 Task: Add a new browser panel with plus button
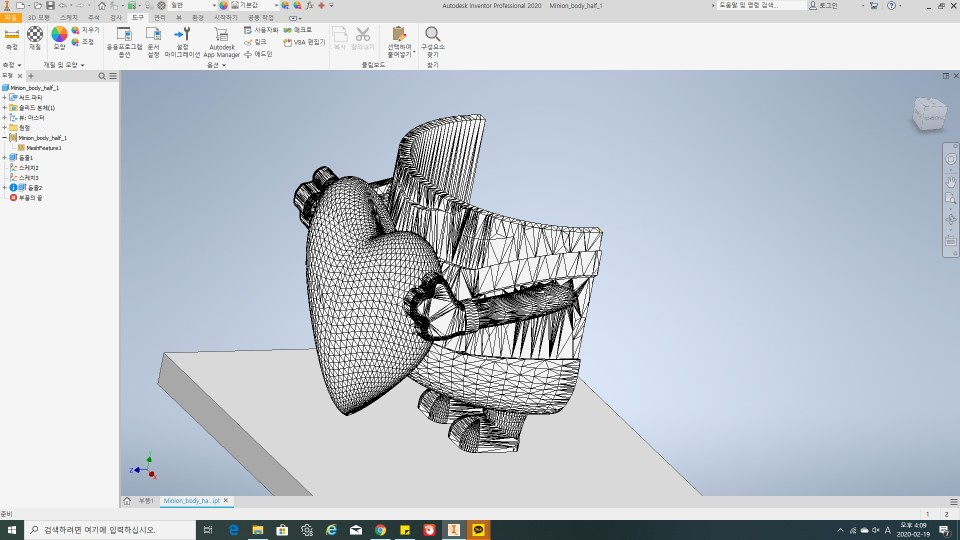31,76
